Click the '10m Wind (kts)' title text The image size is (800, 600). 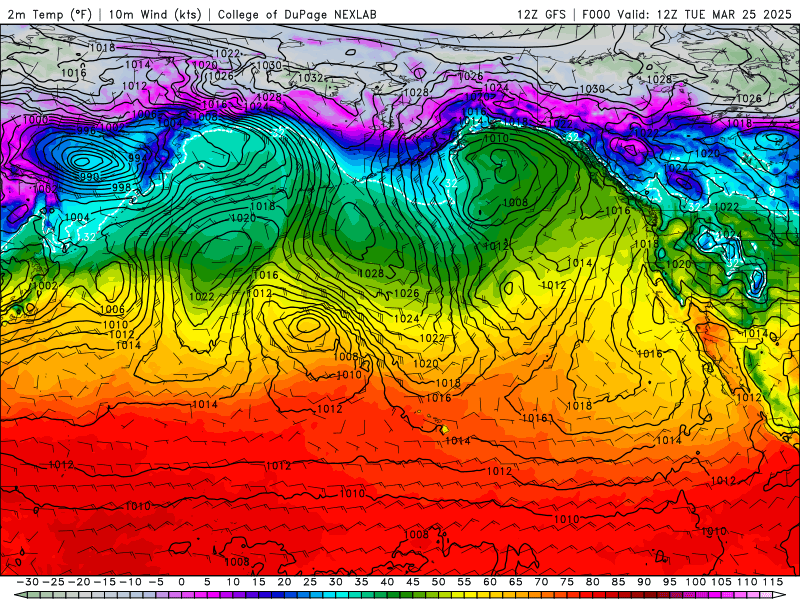pyautogui.click(x=155, y=14)
